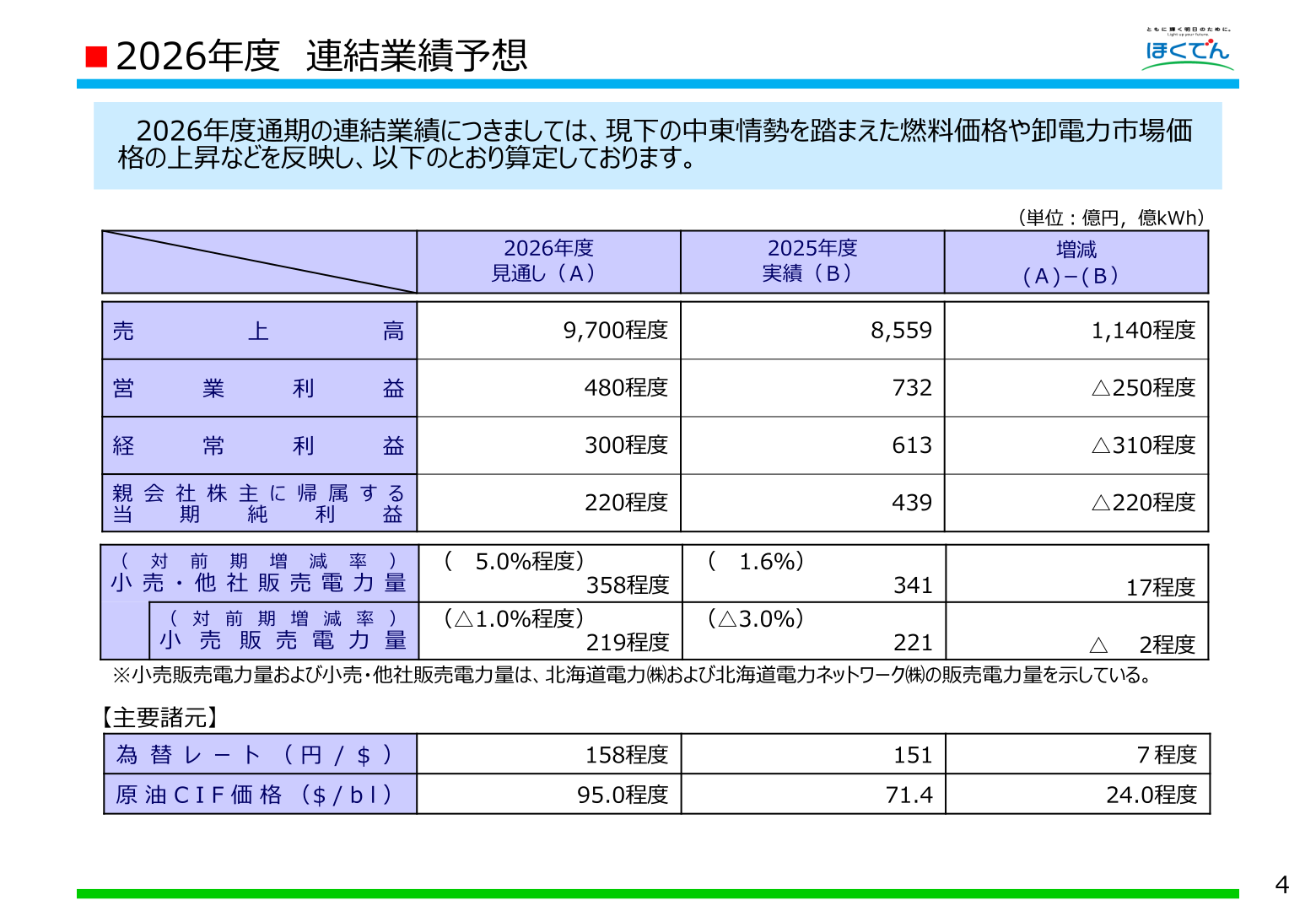Select the '営業利益' row label
Image resolution: width=1316 pixels, height=911 pixels.
[259, 388]
